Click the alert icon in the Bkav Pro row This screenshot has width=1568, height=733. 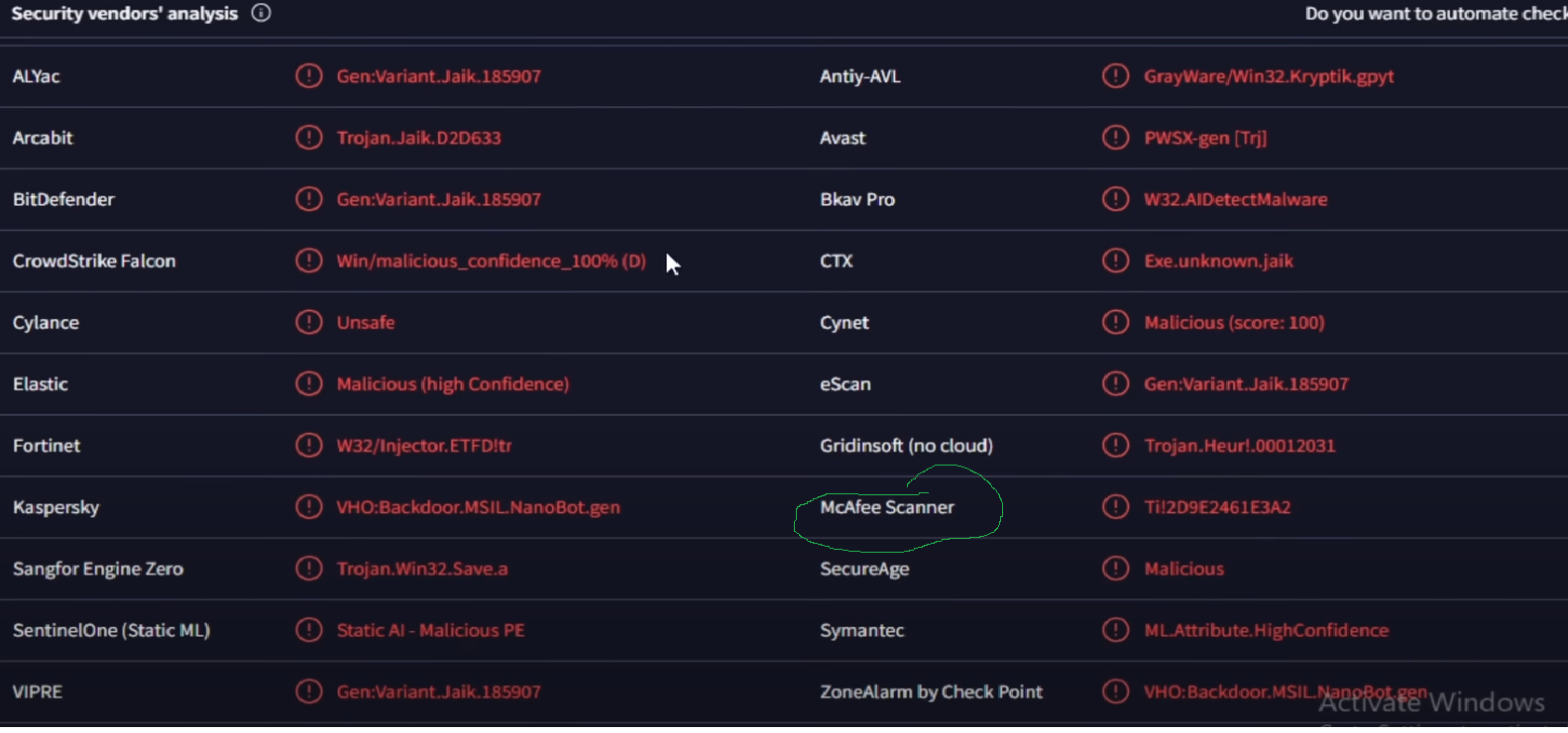pyautogui.click(x=1116, y=198)
